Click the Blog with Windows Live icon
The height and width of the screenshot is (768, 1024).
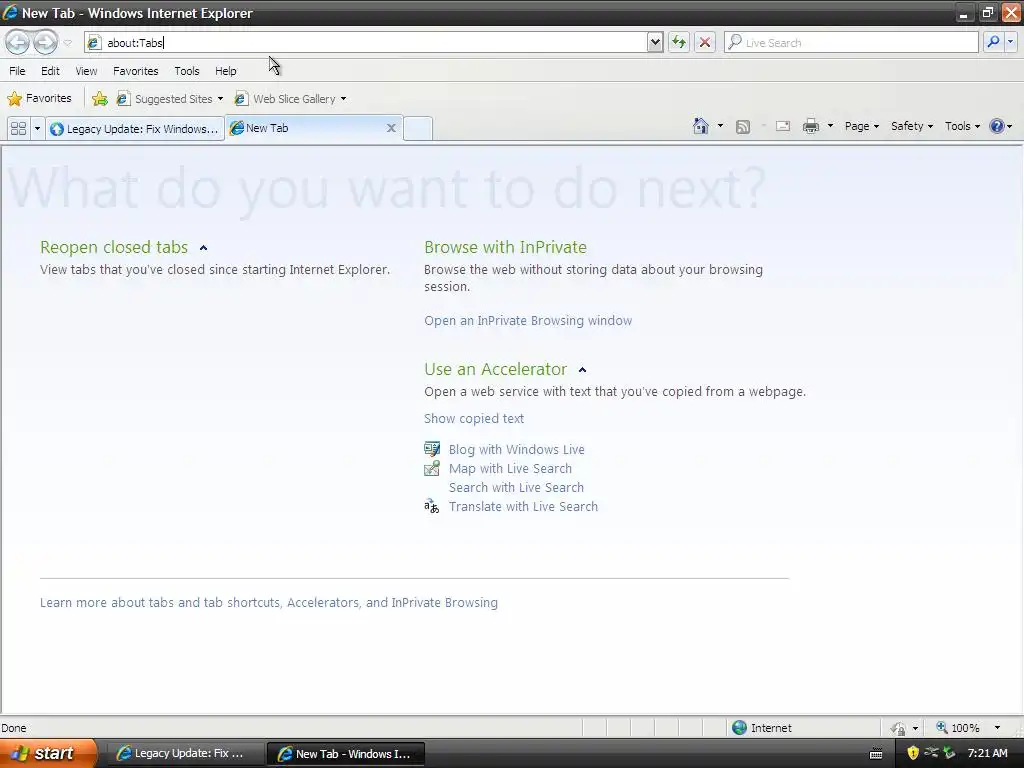click(x=432, y=449)
